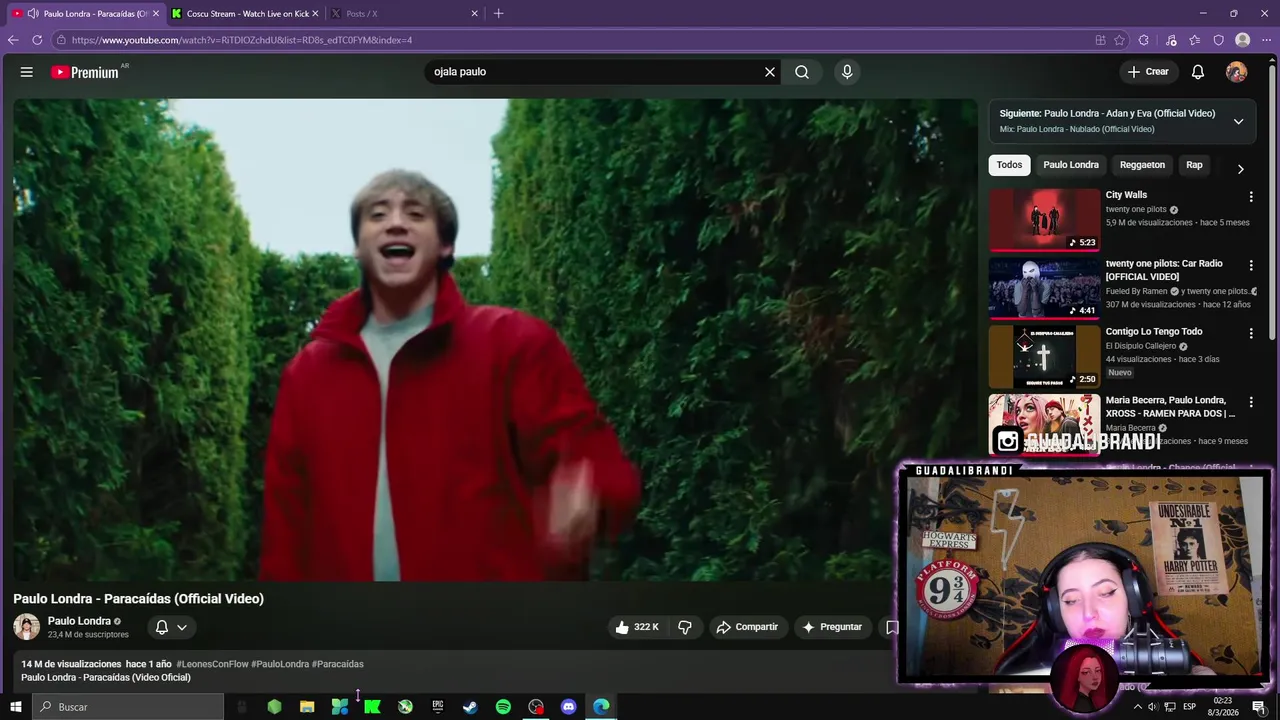Select the Paulo Londra filter chip
Image resolution: width=1280 pixels, height=720 pixels.
[1071, 165]
